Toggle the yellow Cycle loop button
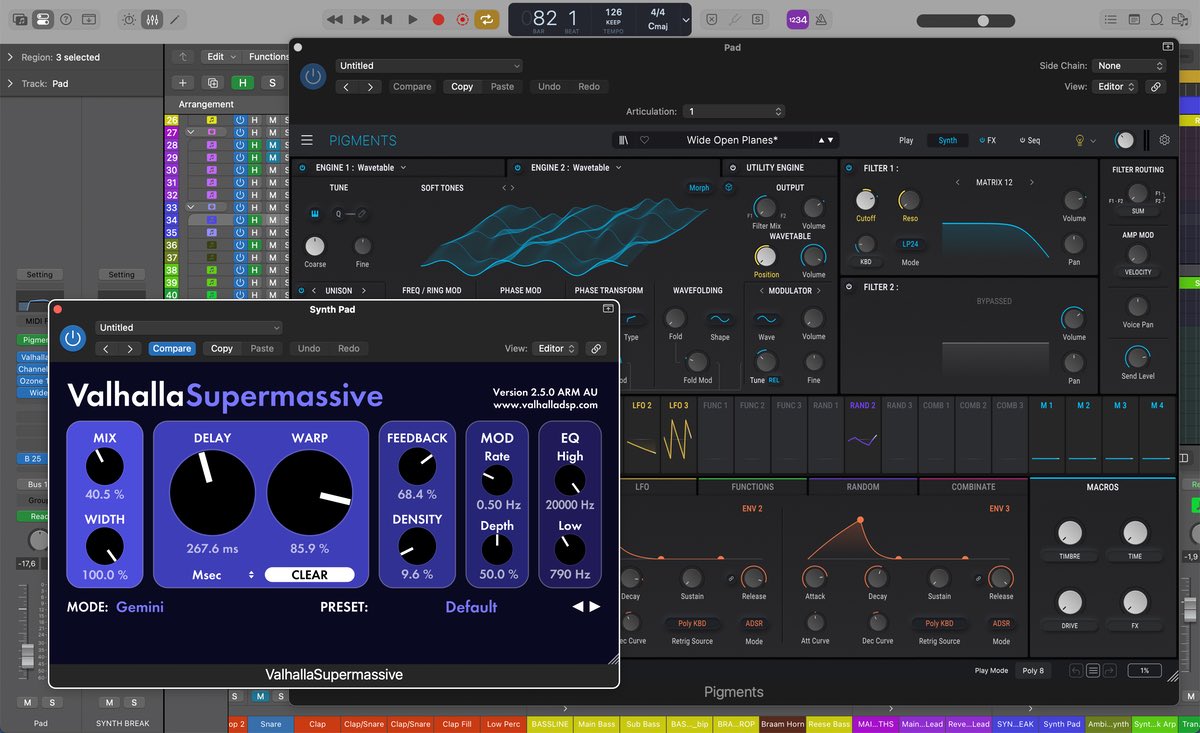 [487, 19]
